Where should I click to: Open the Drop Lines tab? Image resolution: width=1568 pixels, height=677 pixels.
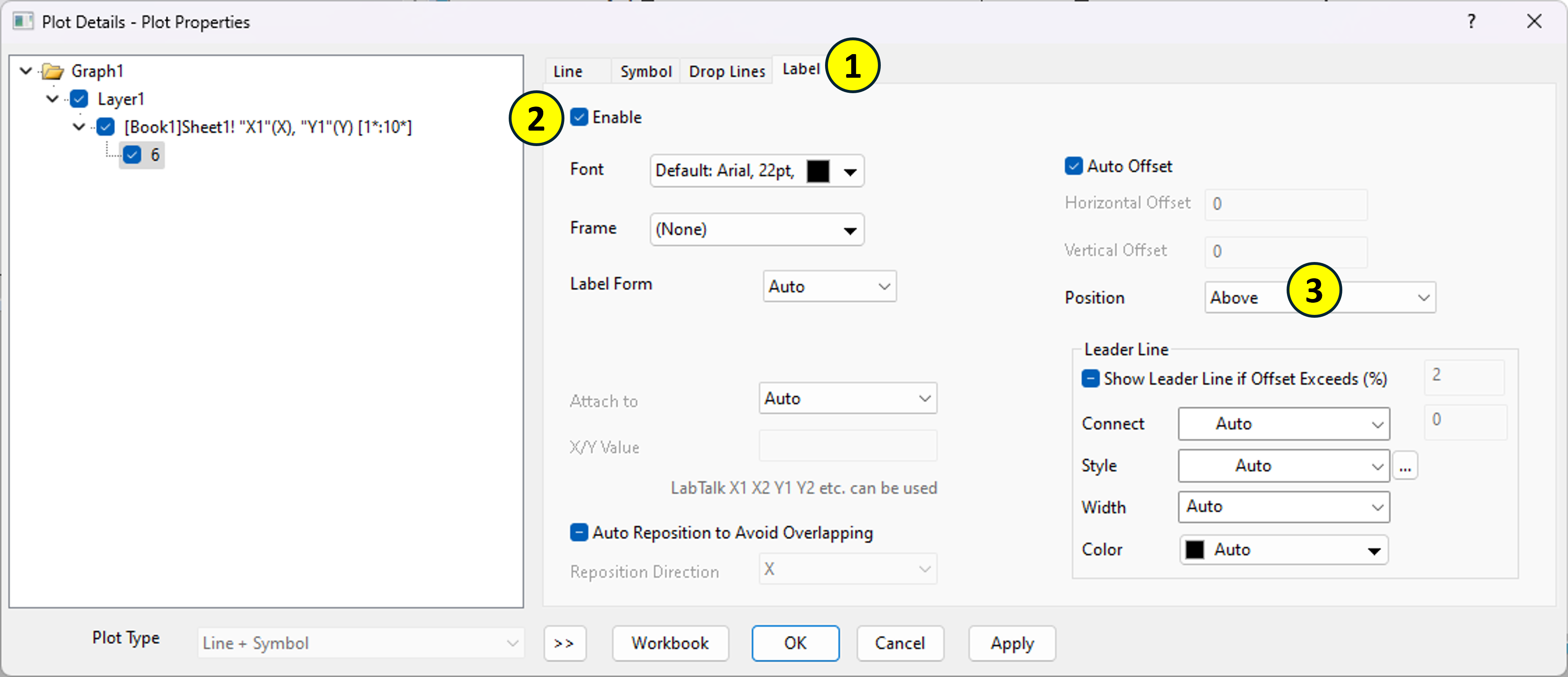point(726,72)
